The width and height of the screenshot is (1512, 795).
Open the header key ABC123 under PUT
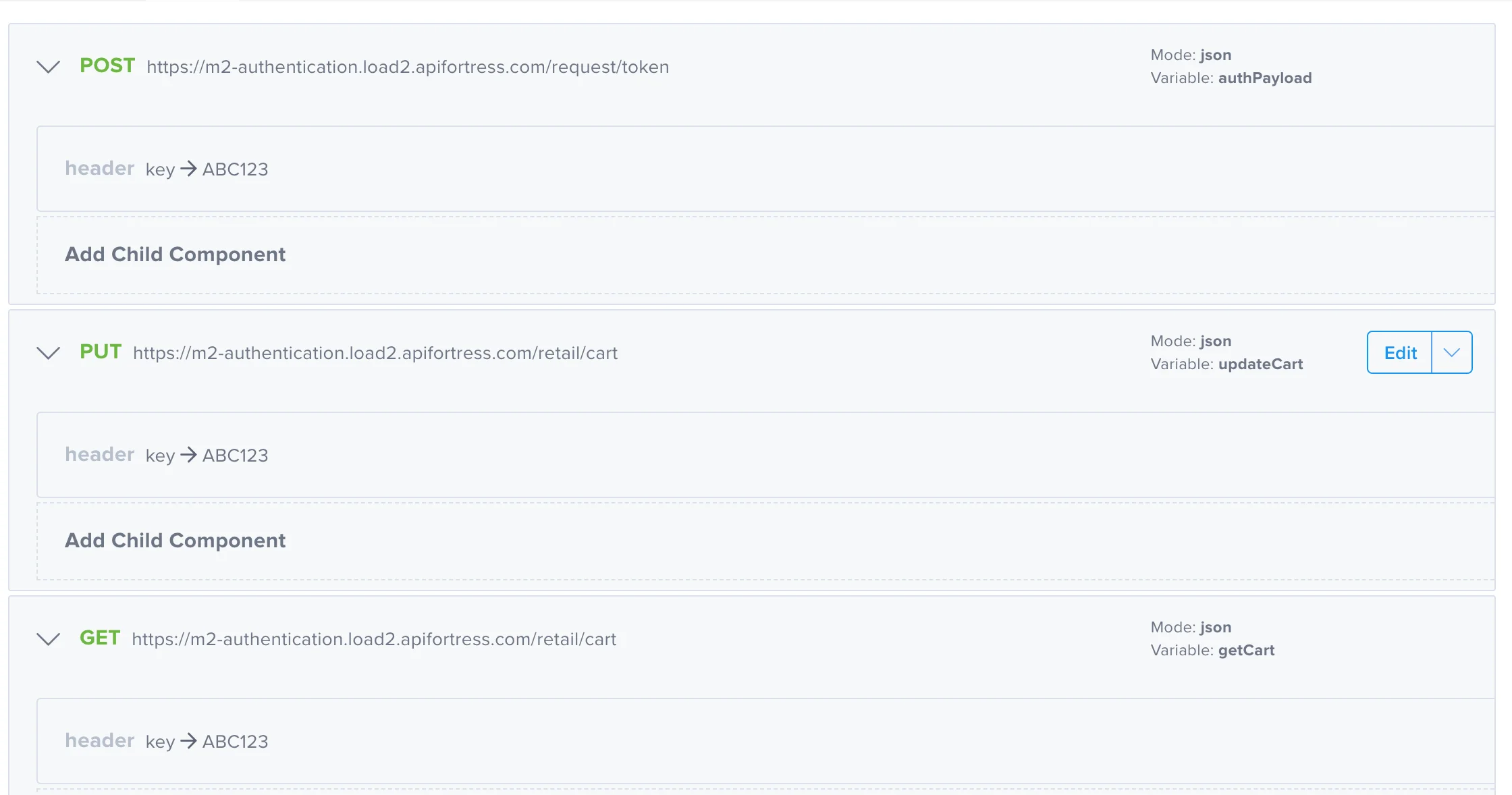point(167,455)
